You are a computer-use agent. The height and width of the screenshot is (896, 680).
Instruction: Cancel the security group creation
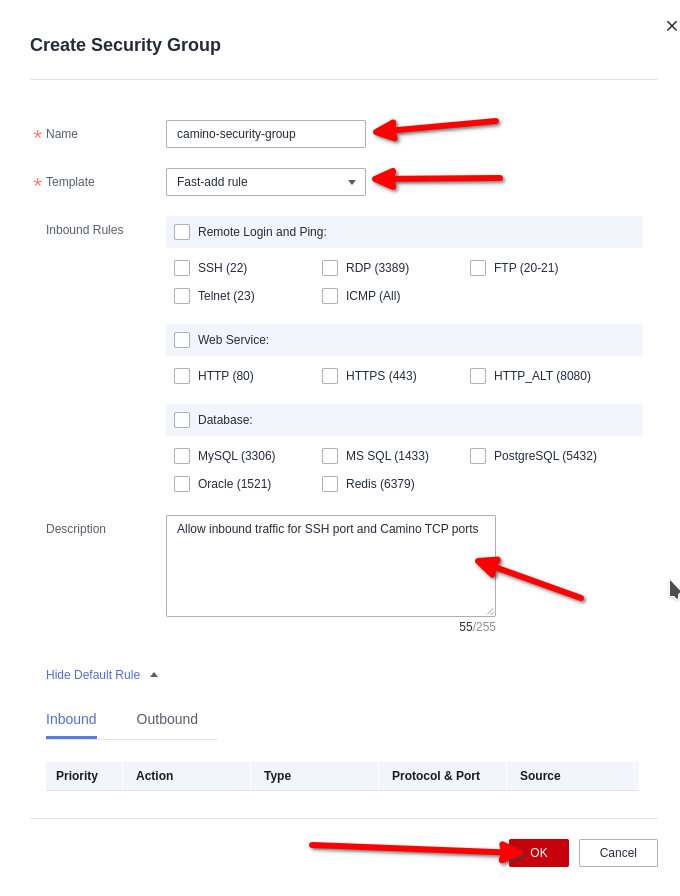pos(618,853)
